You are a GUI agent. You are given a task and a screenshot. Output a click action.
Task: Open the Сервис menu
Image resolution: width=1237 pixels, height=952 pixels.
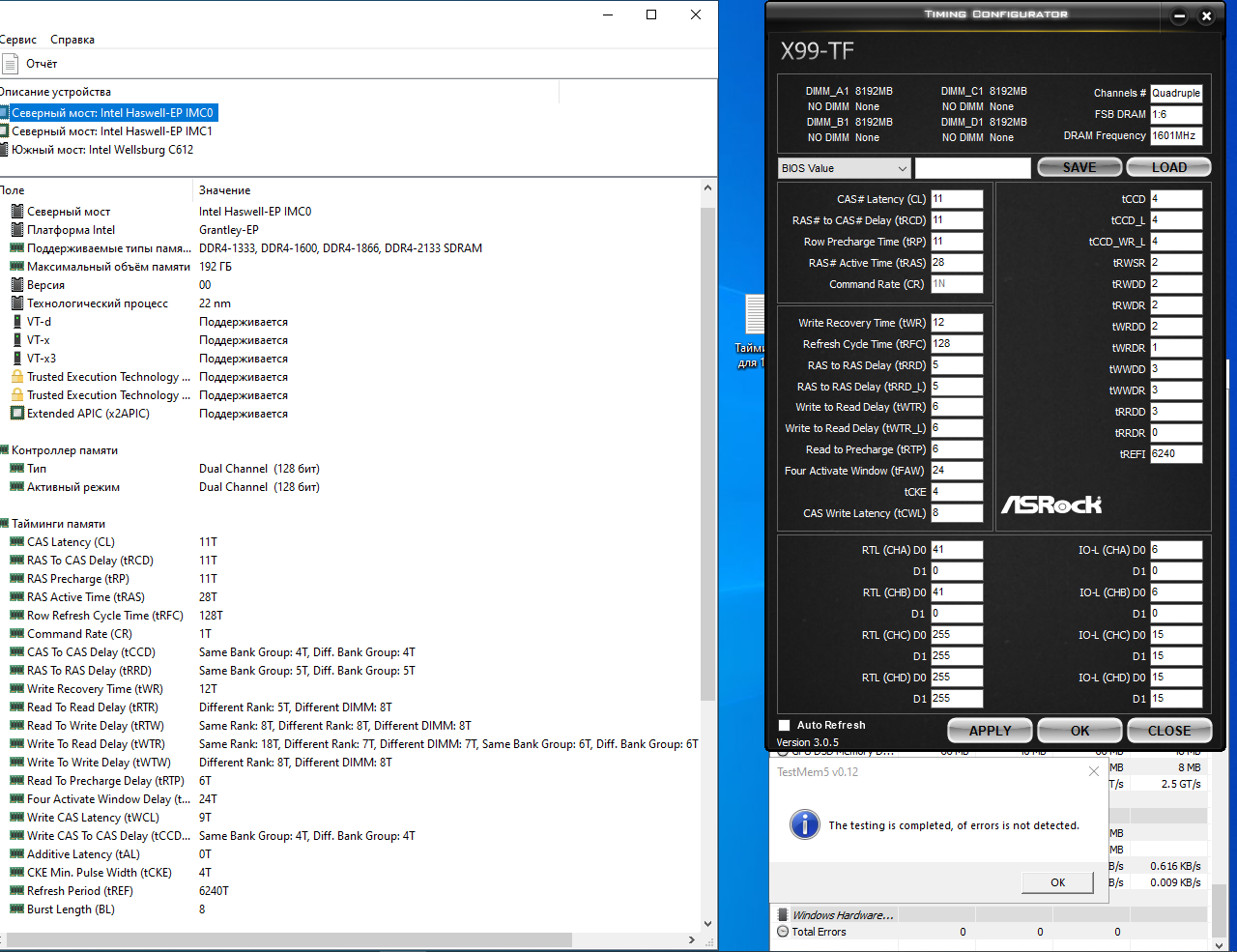[18, 40]
